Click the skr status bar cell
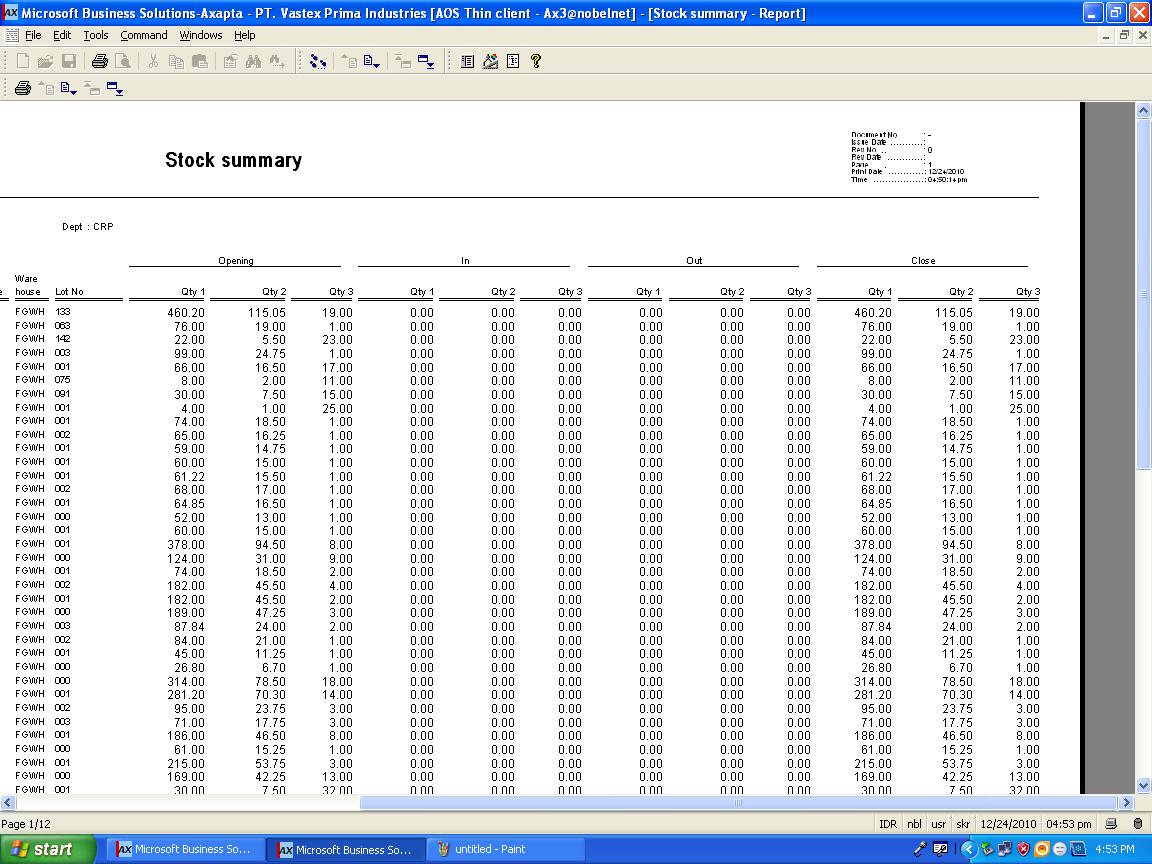This screenshot has width=1152, height=864. [x=963, y=824]
